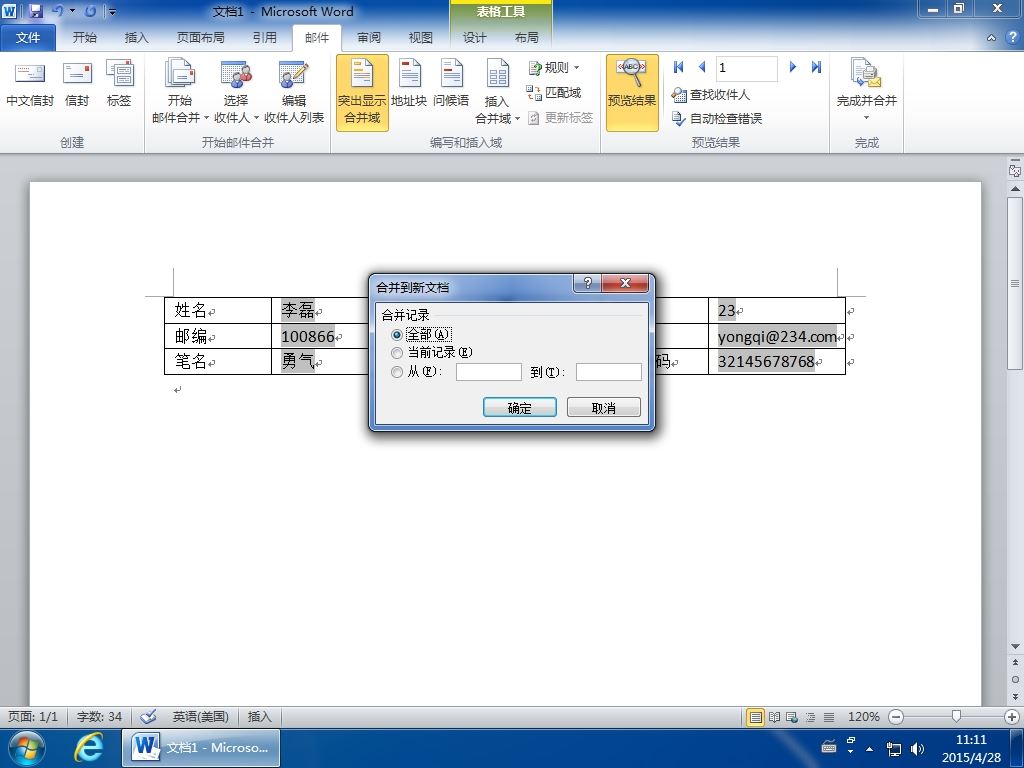
Task: Click the table cell containing 100866
Action: 320,336
